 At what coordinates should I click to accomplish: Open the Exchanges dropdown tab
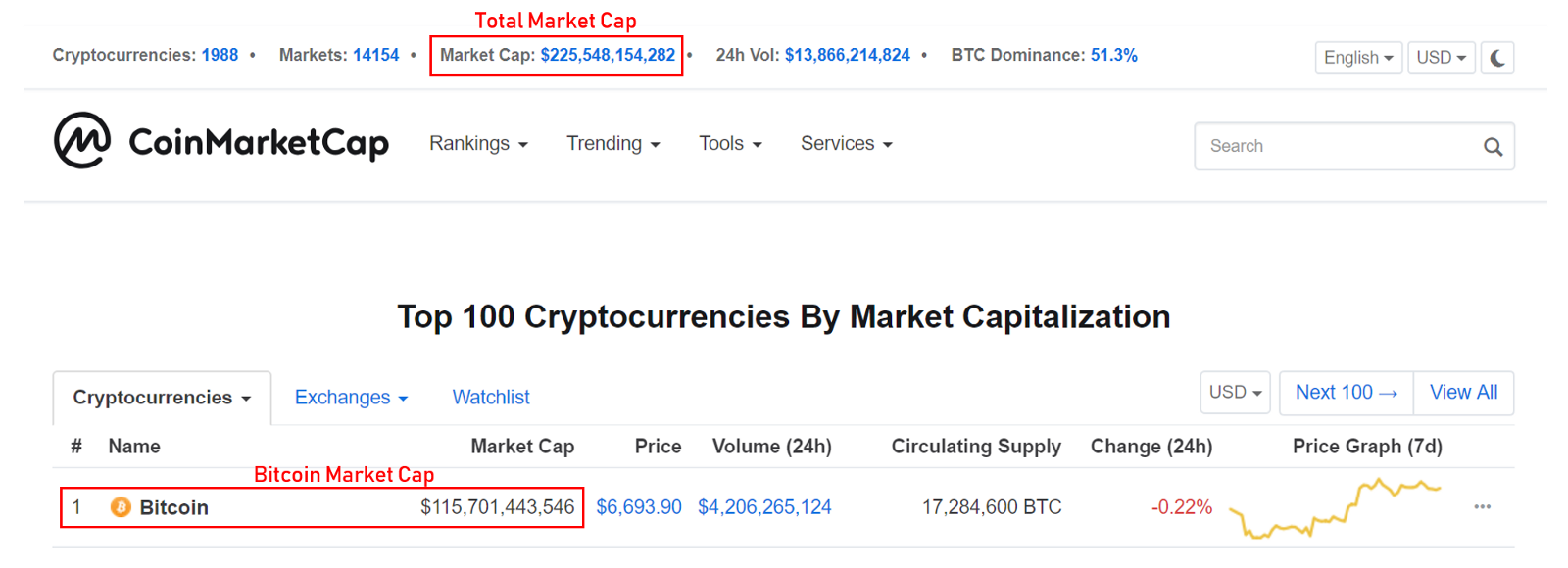click(x=351, y=398)
